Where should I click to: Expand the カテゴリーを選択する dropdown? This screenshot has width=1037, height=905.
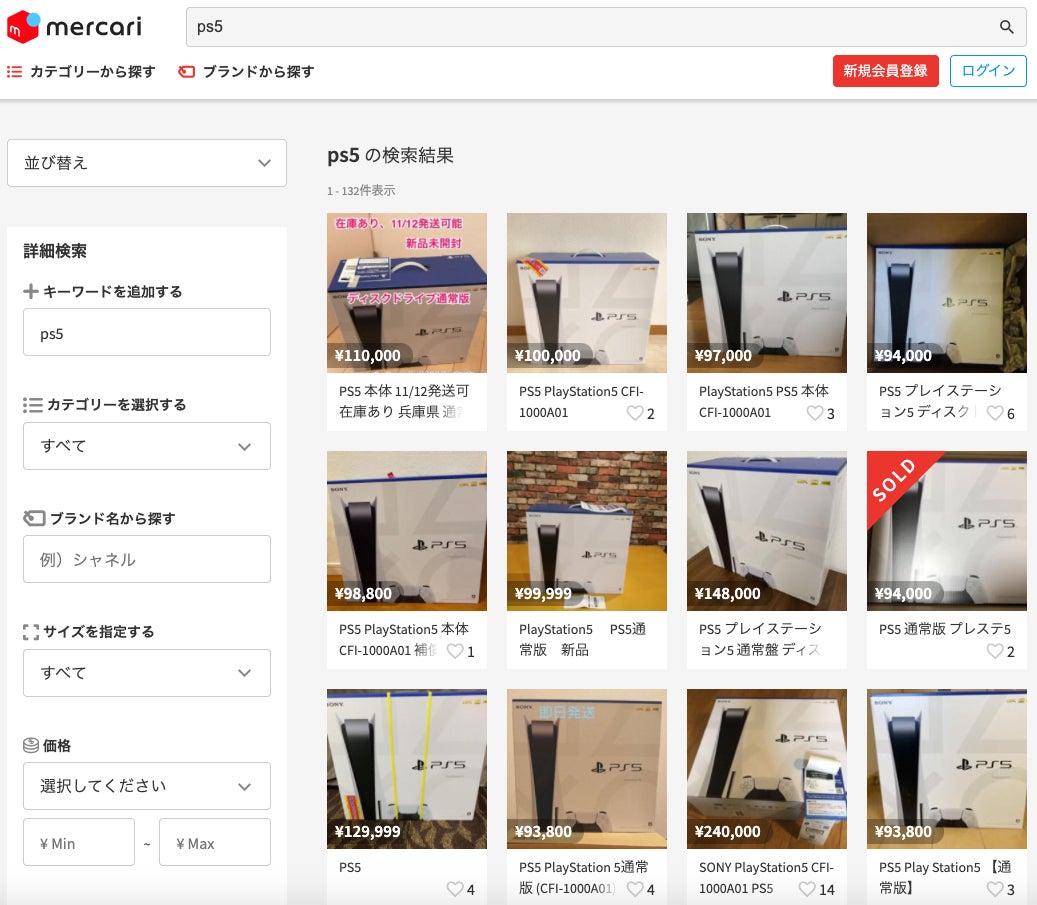(x=147, y=446)
